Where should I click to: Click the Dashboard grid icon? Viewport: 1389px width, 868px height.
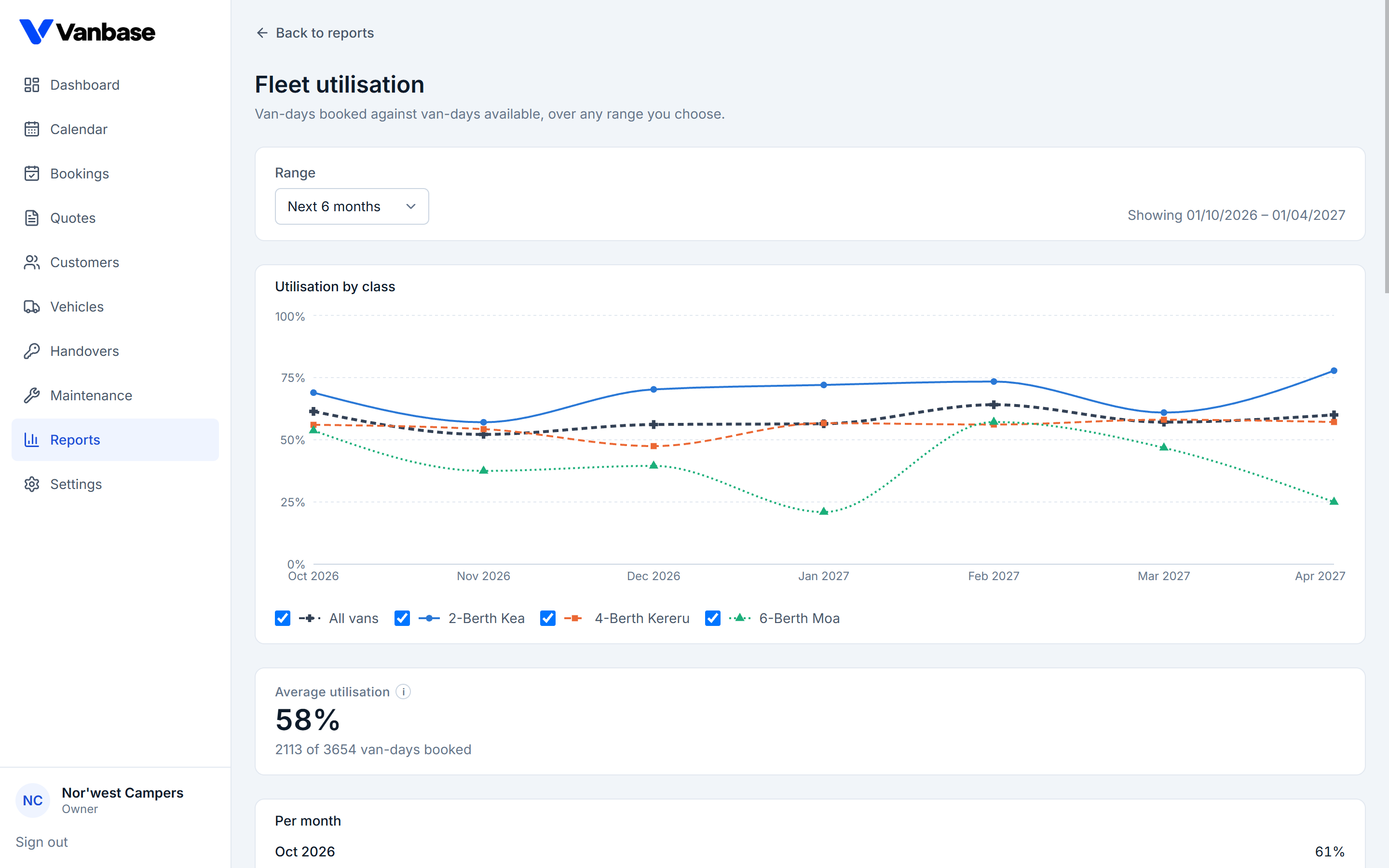(31, 85)
